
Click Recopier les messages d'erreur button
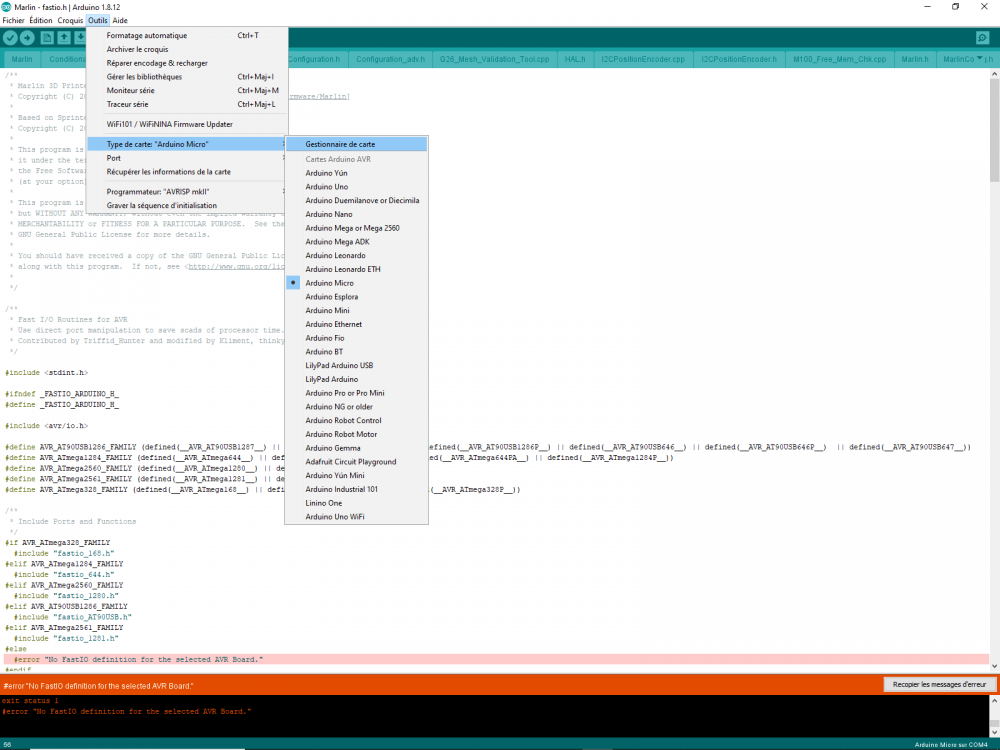(x=939, y=684)
